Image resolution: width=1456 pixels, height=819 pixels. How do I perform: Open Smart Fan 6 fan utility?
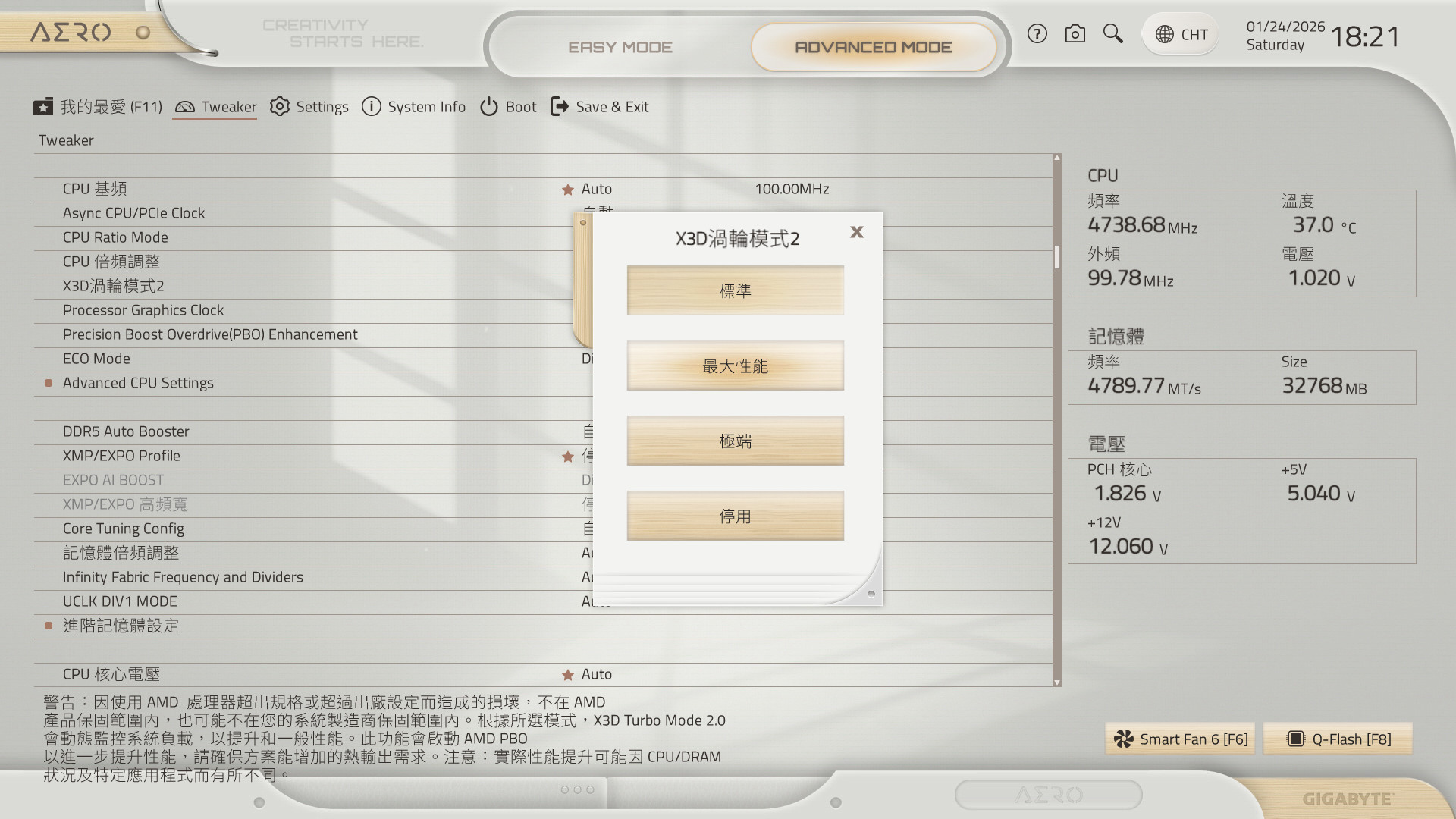tap(1180, 739)
